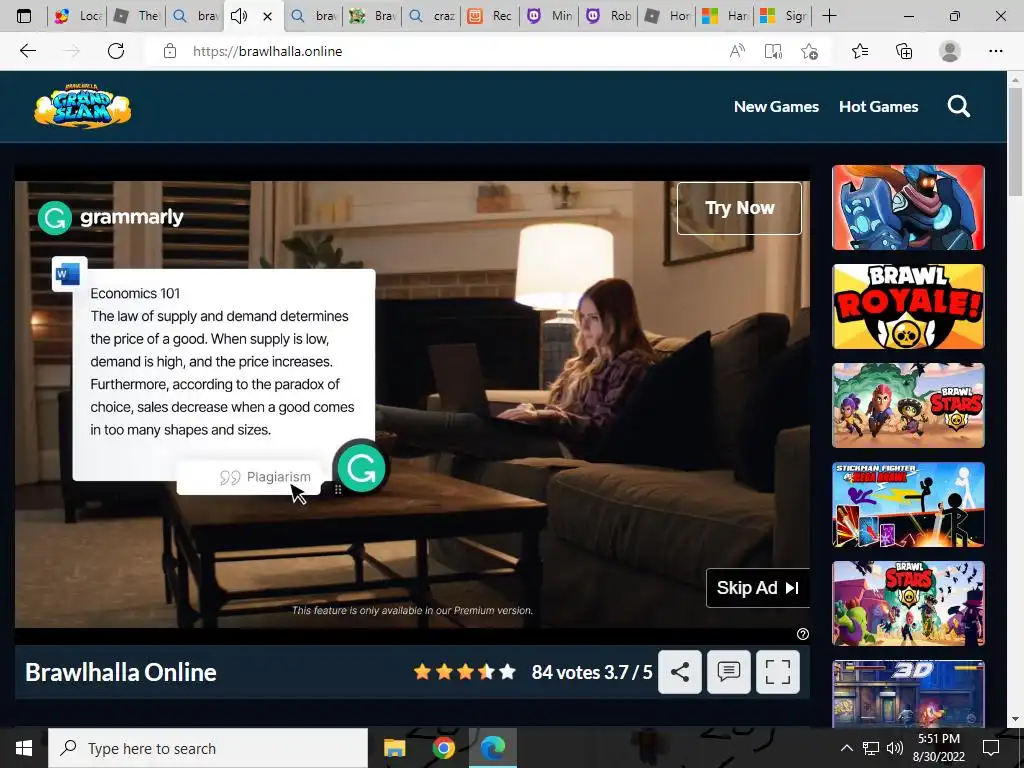Click the grammarly brand name in ad

pos(131,217)
